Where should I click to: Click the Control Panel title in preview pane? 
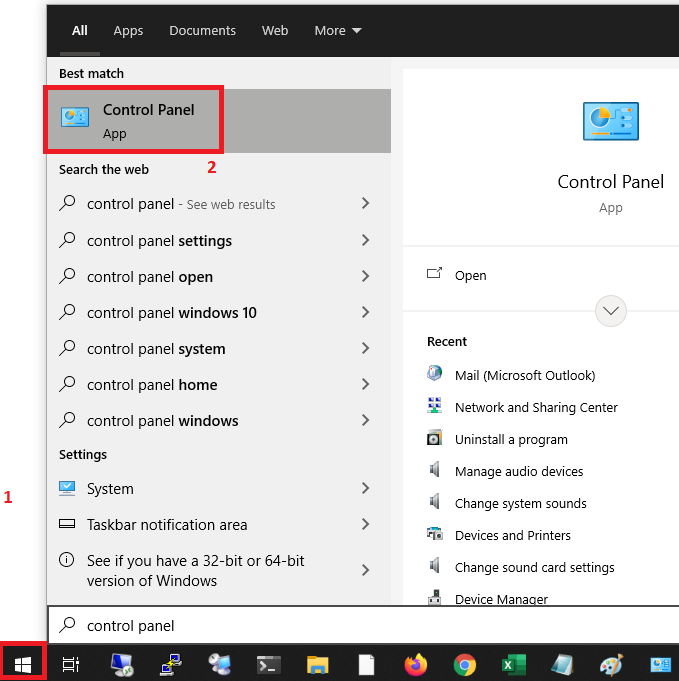[x=610, y=182]
